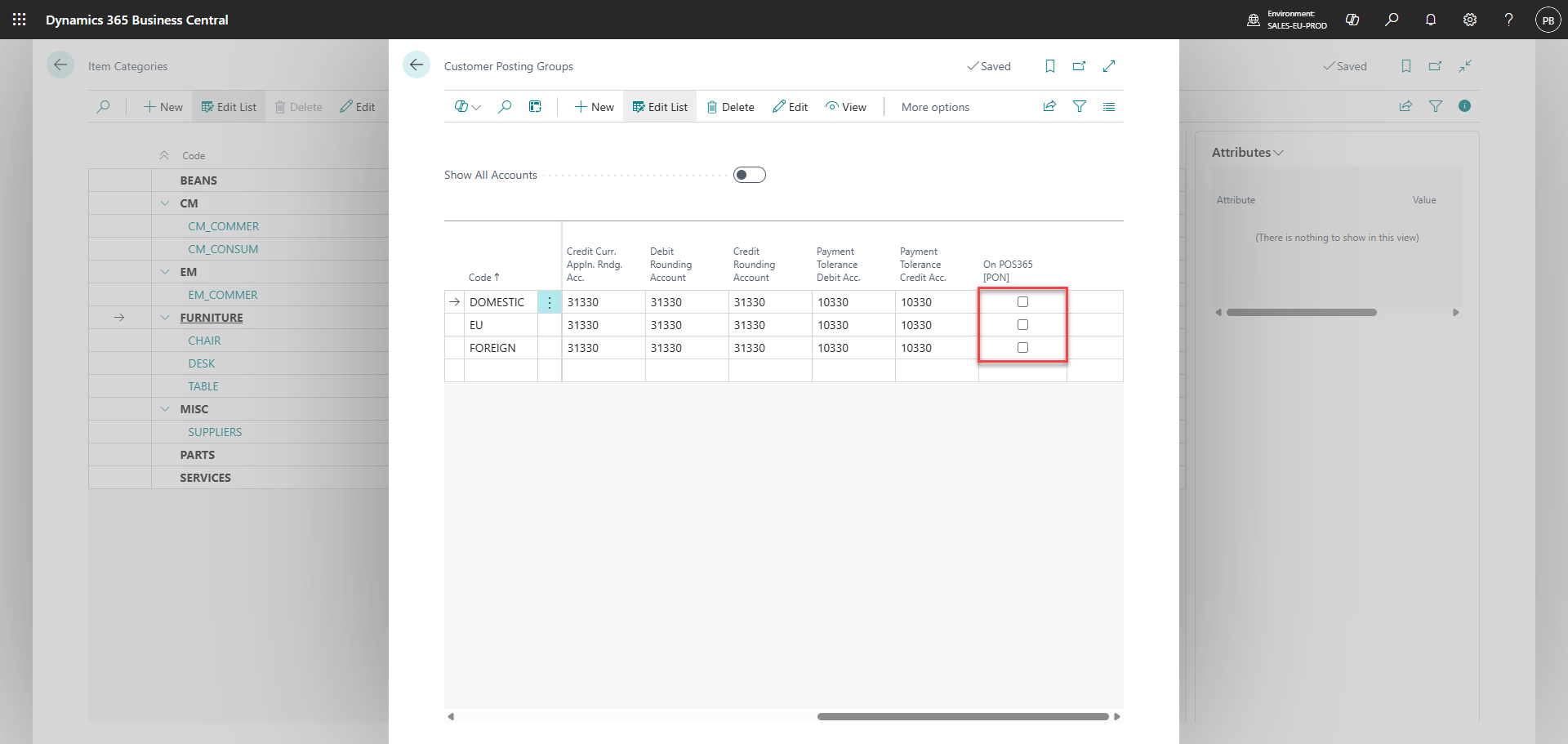
Task: Collapse the FURNITURE category node
Action: pyautogui.click(x=165, y=318)
